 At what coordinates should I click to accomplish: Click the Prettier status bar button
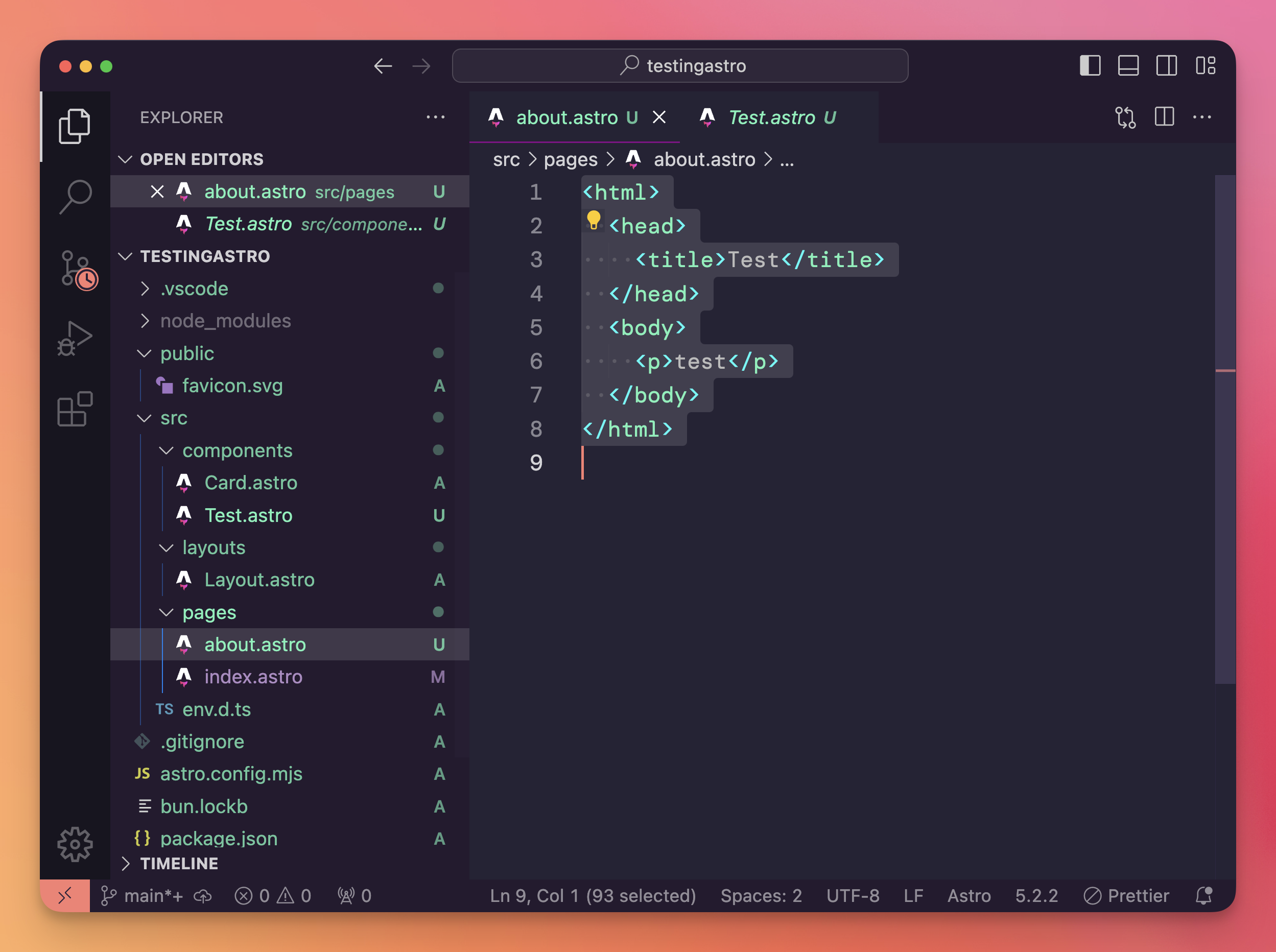pos(1127,895)
